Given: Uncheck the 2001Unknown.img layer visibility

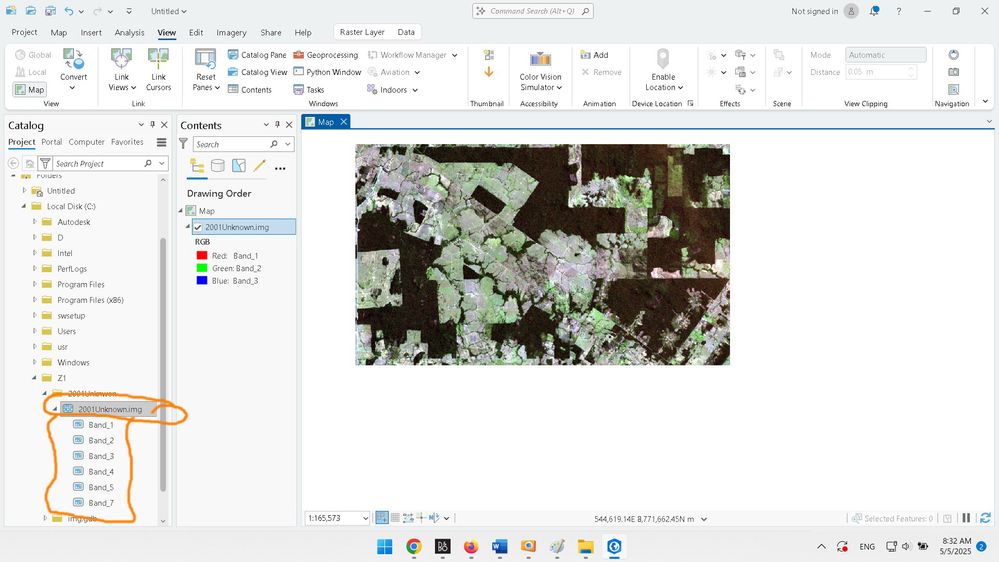Looking at the screenshot, I should click(198, 227).
